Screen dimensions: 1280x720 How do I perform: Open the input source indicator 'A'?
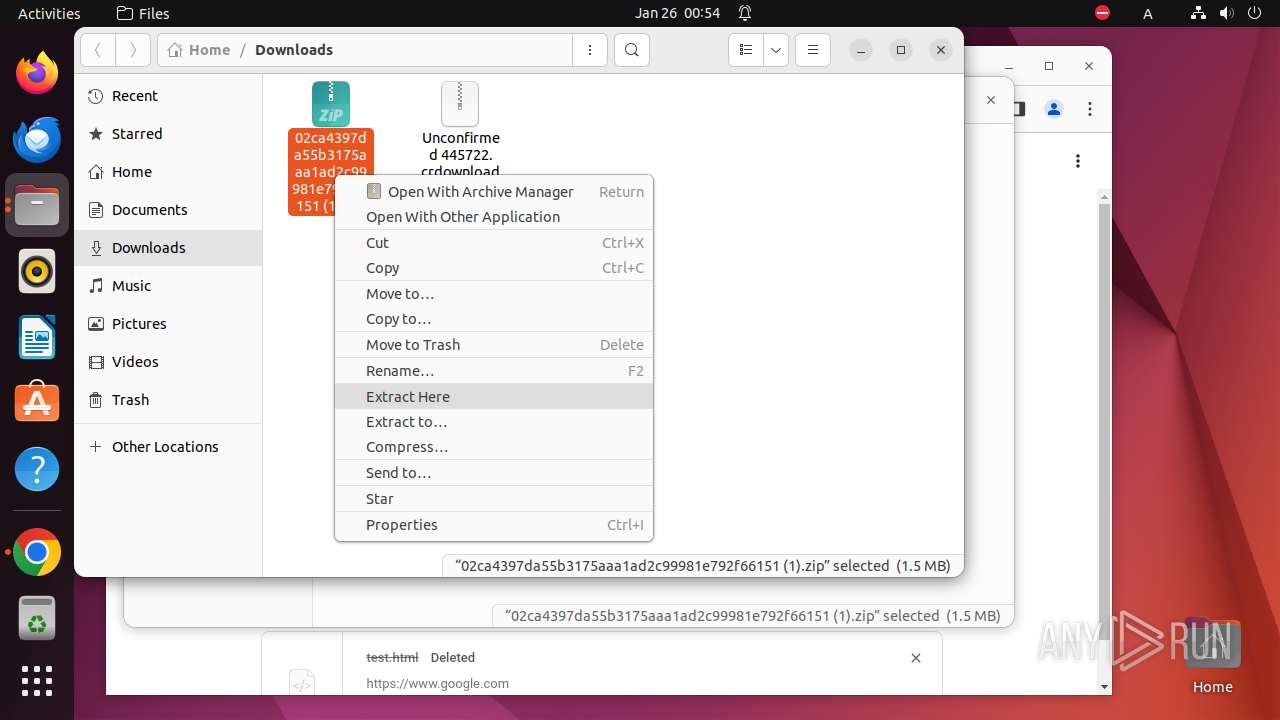[x=1148, y=13]
